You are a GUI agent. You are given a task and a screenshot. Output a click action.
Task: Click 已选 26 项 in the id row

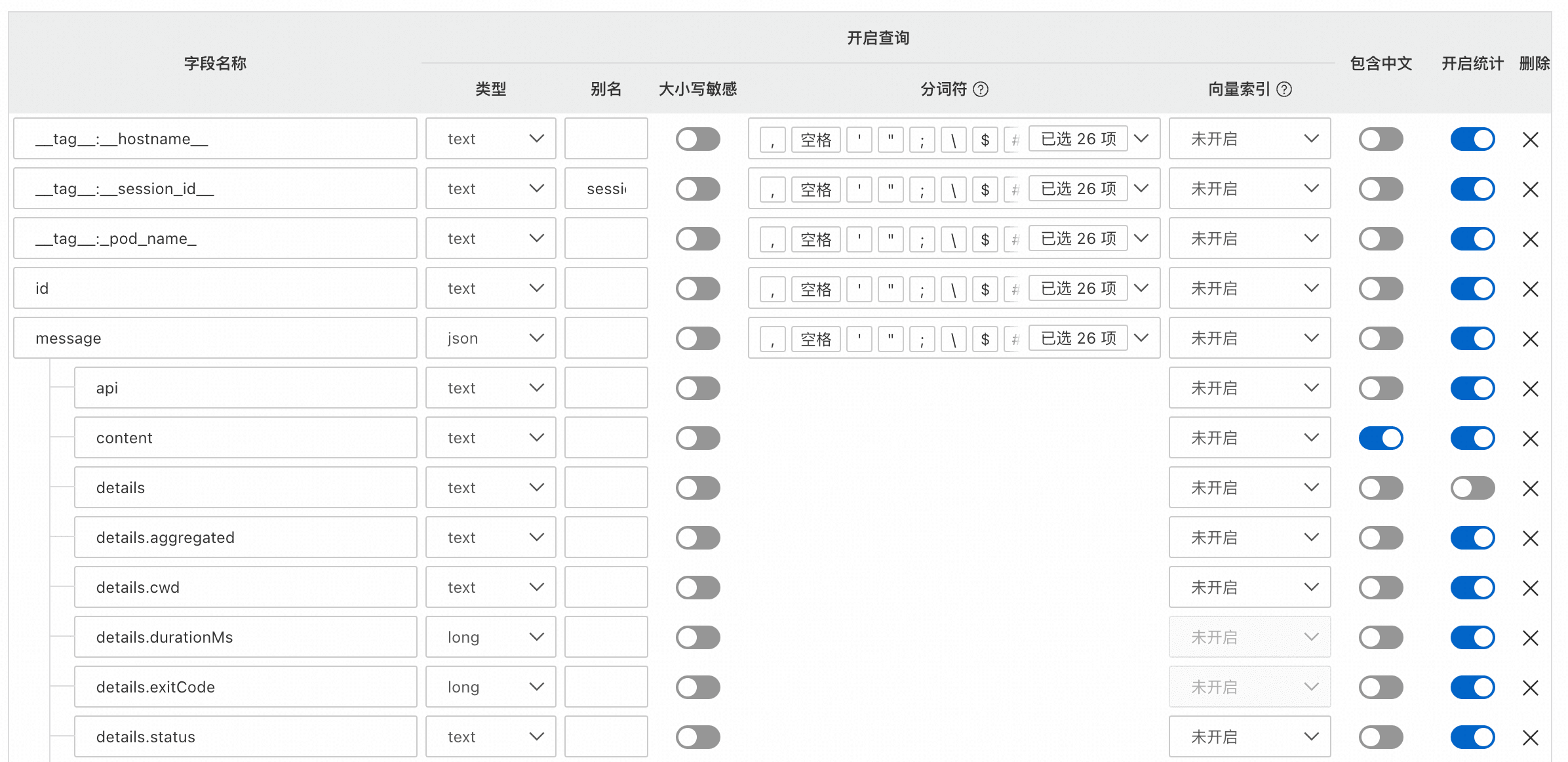[x=1078, y=289]
